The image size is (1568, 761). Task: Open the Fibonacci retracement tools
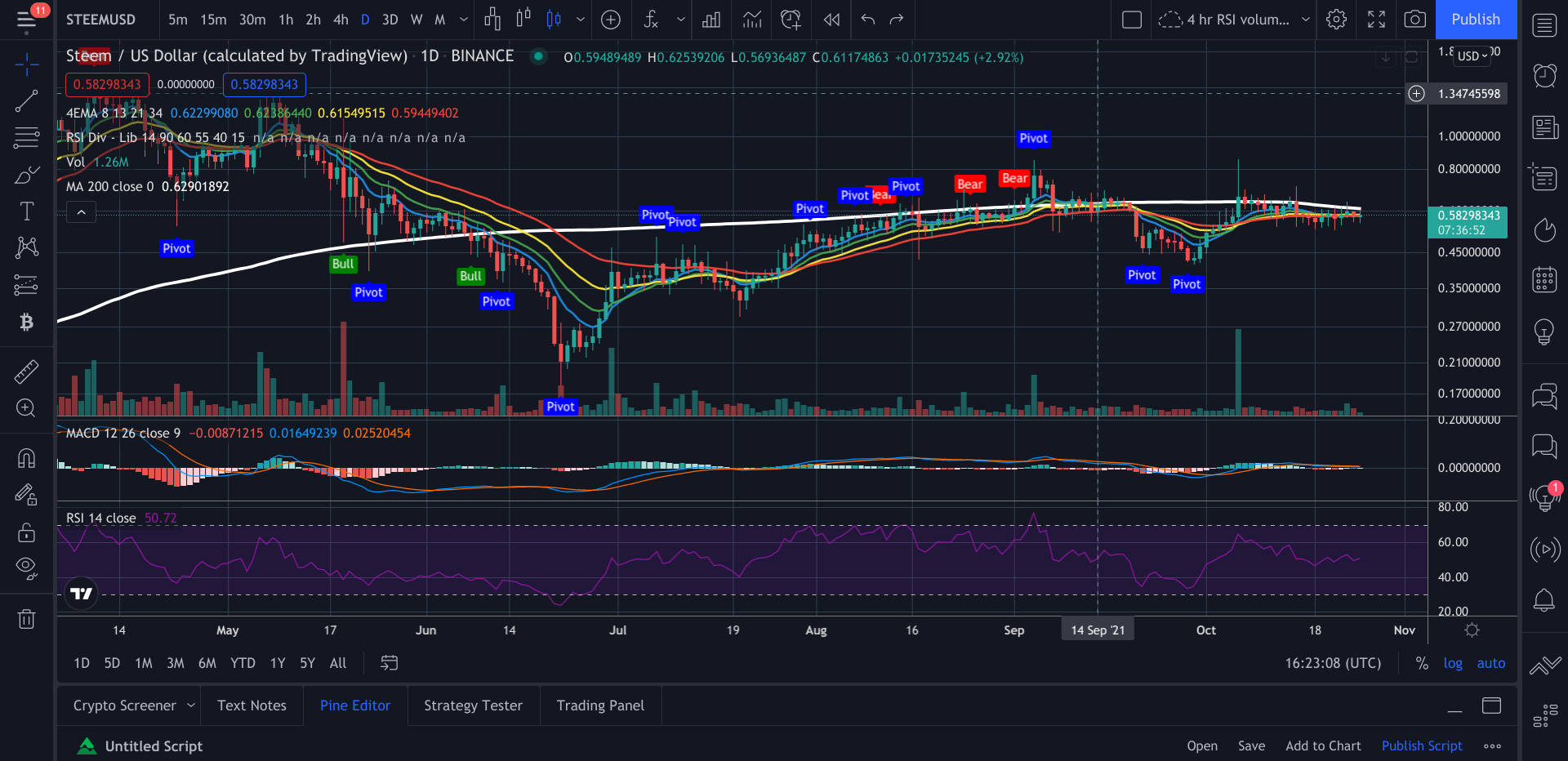coord(26,137)
